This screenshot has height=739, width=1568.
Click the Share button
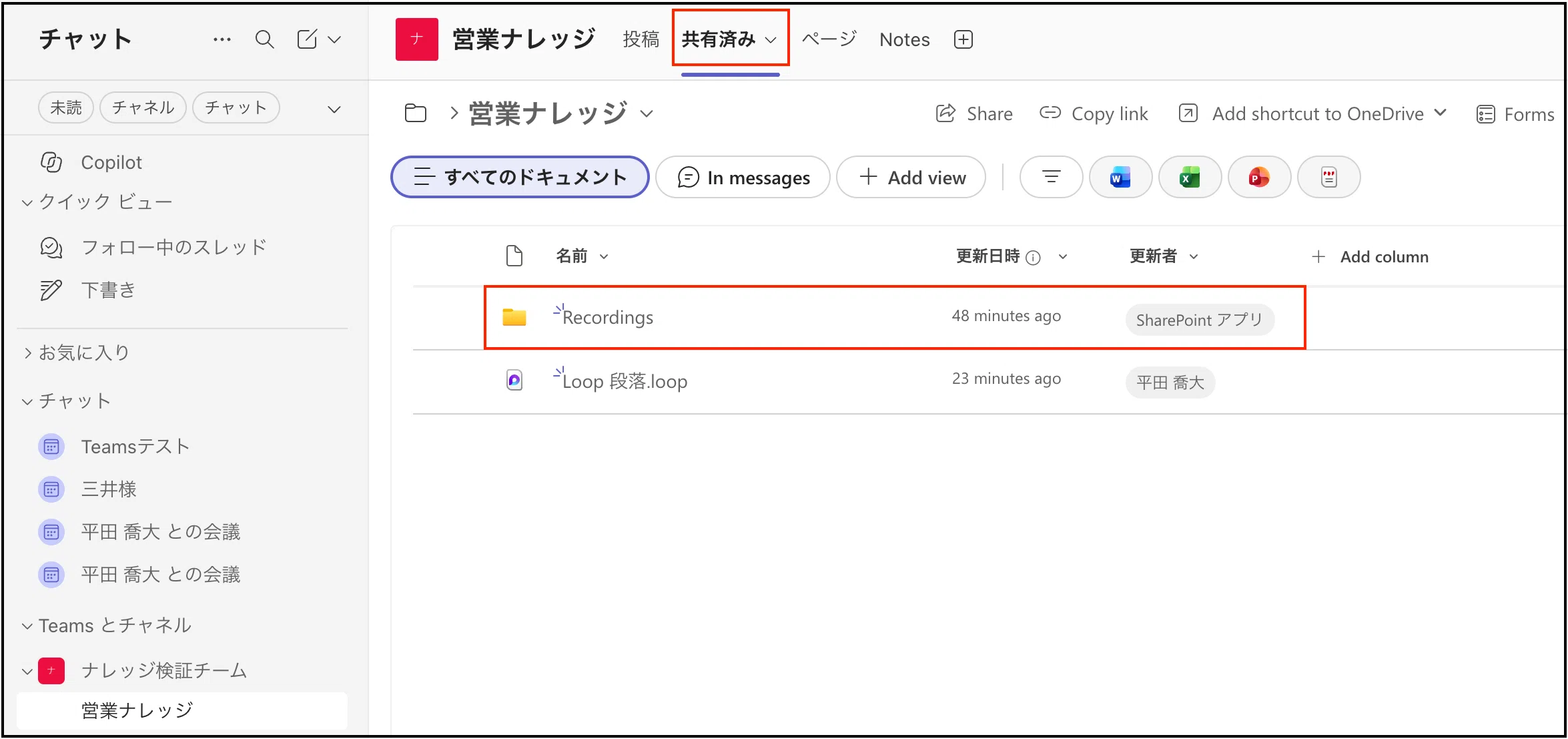click(974, 113)
